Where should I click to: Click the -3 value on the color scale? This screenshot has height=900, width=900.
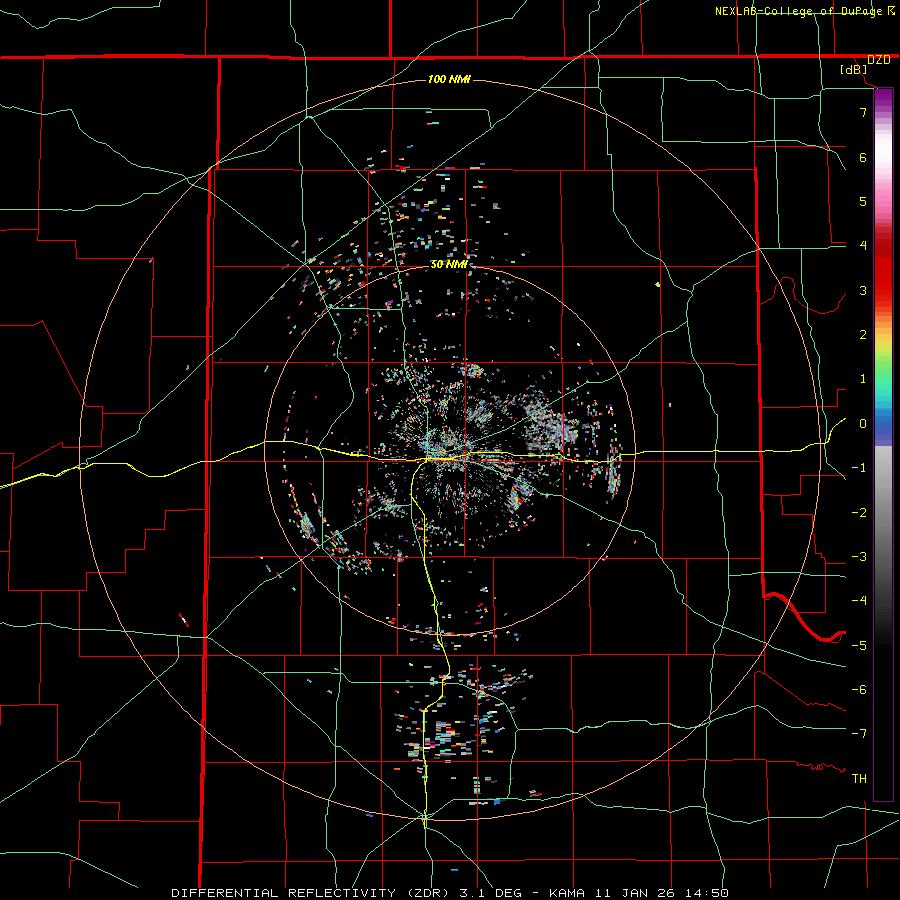859,557
